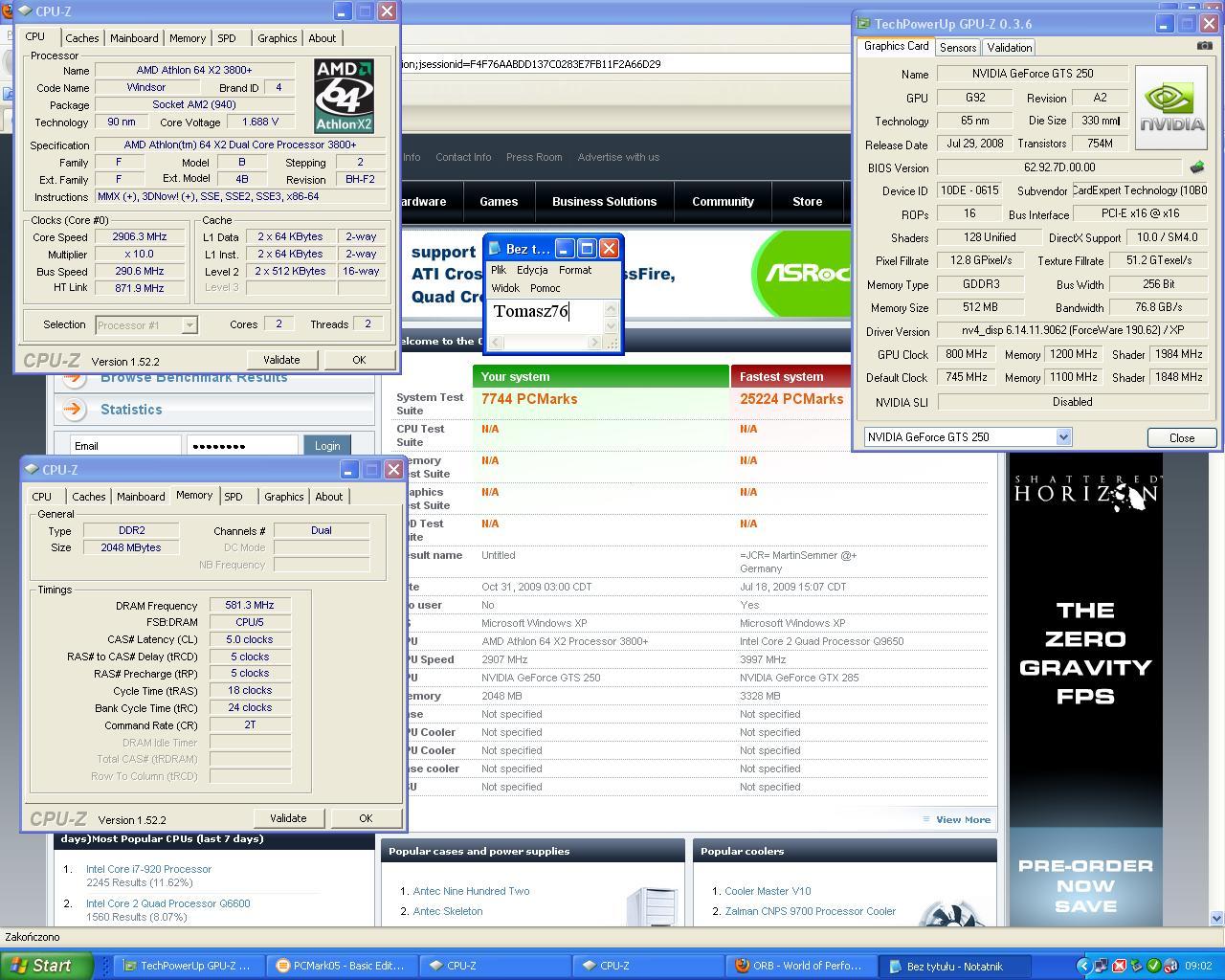1225x980 pixels.
Task: Open Business Solutions navigation link
Action: click(604, 202)
